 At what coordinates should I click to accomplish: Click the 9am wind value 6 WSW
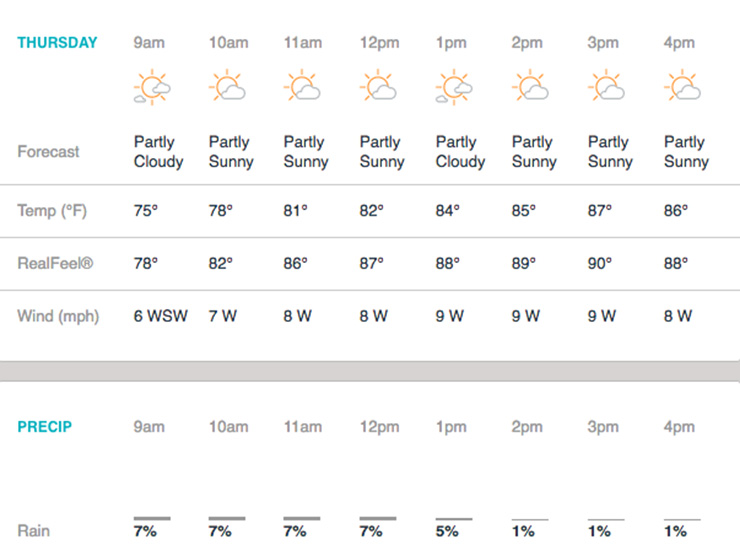(160, 316)
